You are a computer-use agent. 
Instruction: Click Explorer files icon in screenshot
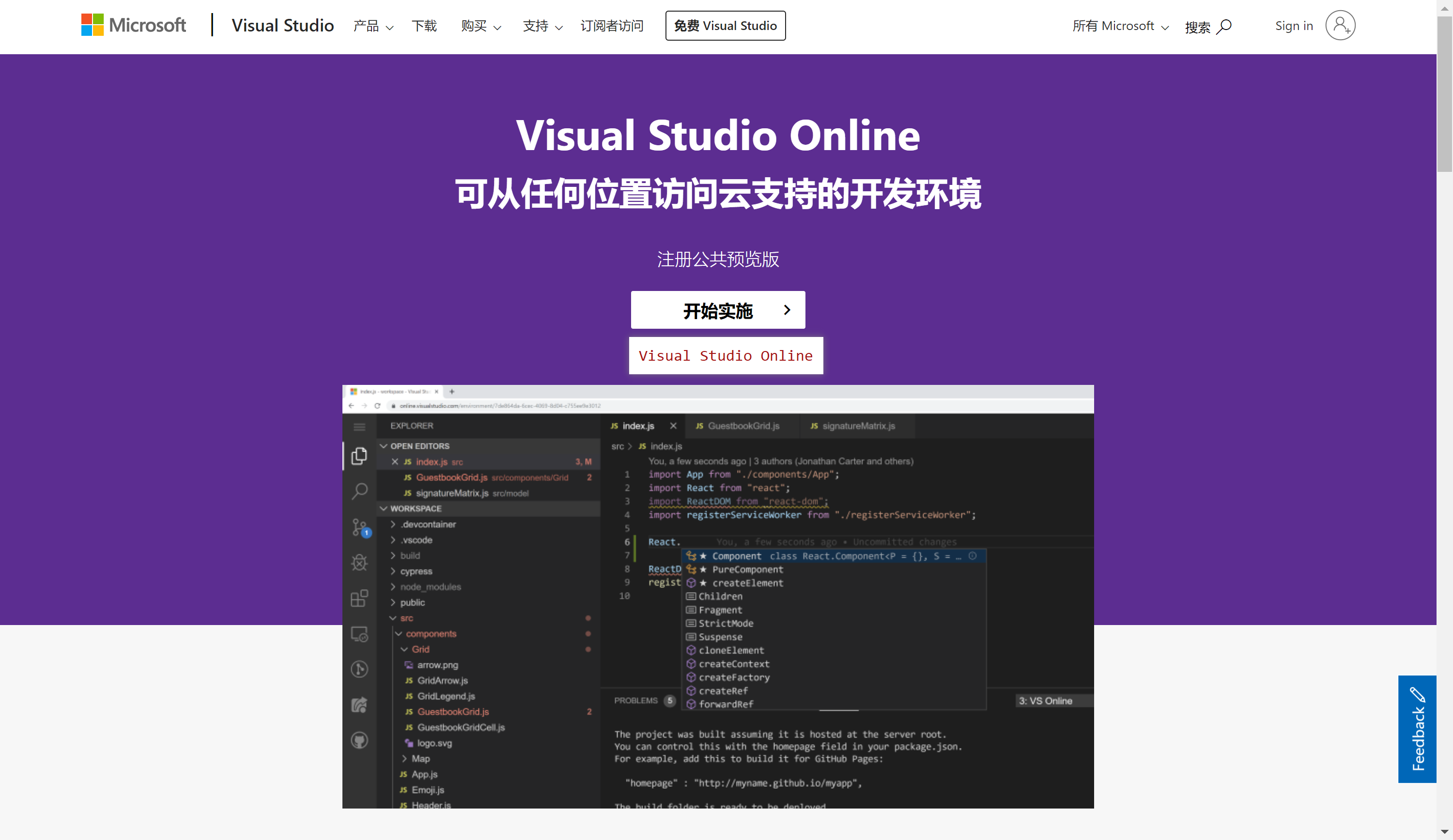pyautogui.click(x=359, y=456)
